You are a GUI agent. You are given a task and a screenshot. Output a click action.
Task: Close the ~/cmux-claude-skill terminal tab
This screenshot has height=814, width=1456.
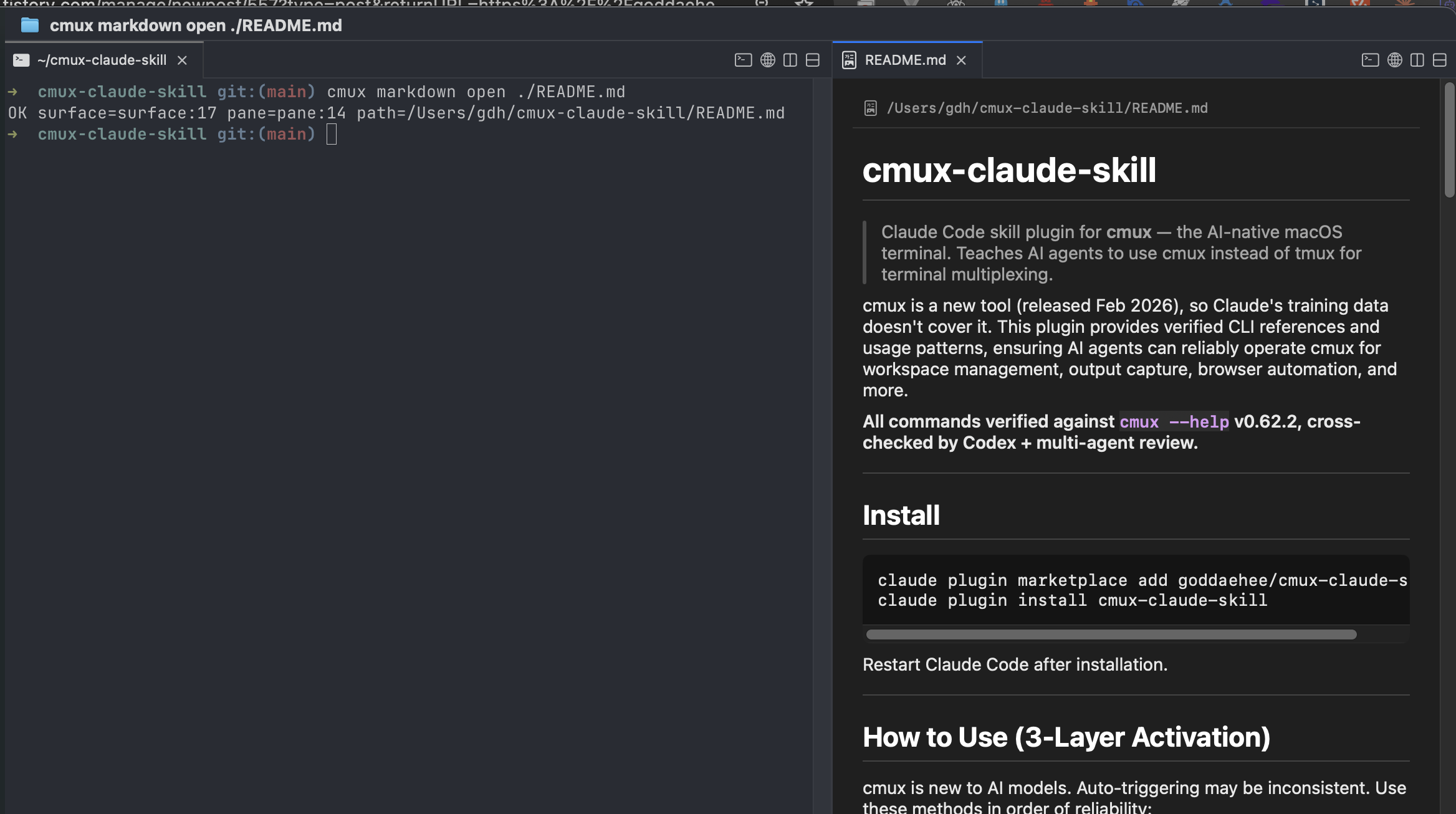click(x=182, y=60)
